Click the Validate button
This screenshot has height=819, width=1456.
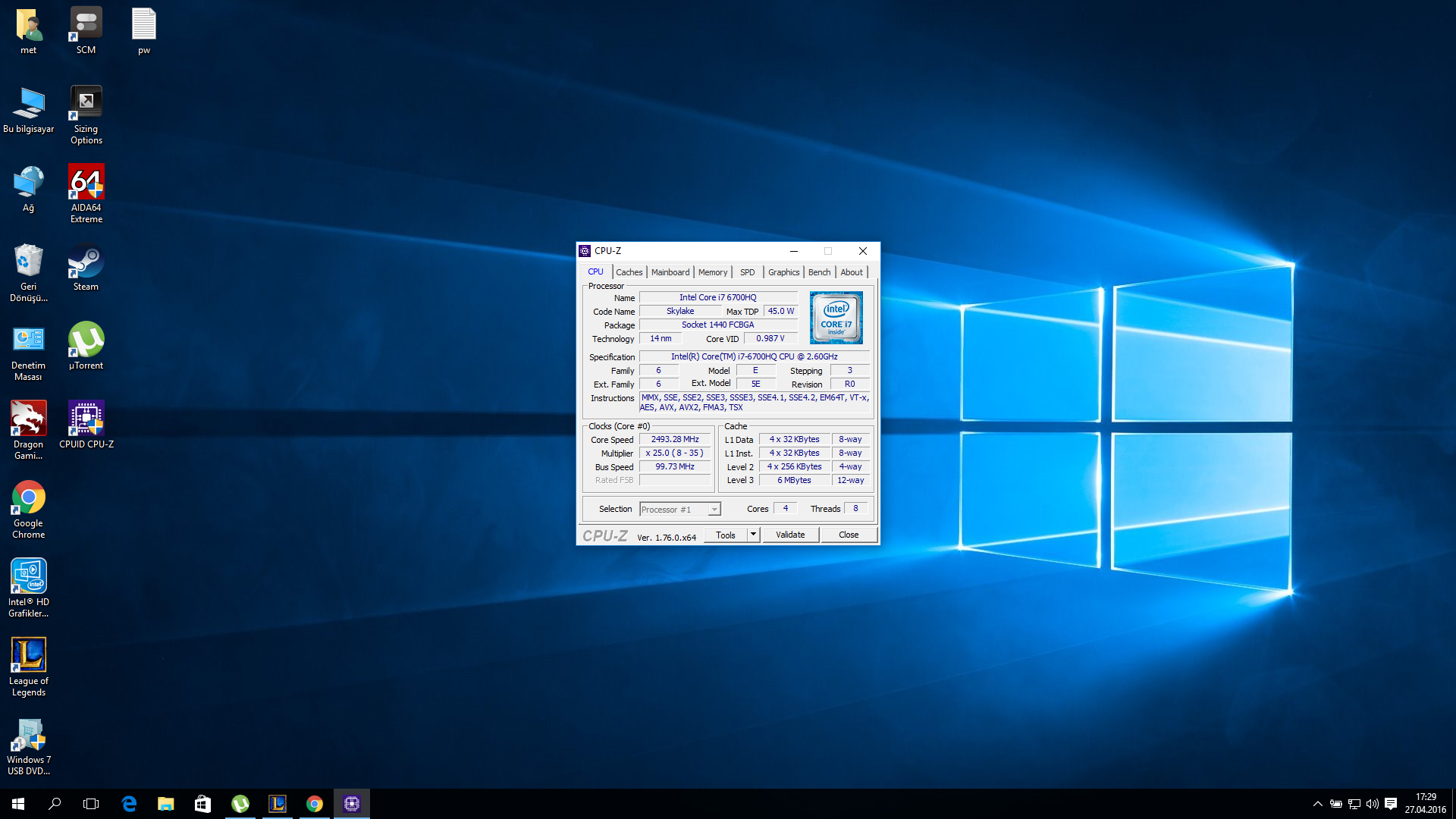click(x=790, y=535)
